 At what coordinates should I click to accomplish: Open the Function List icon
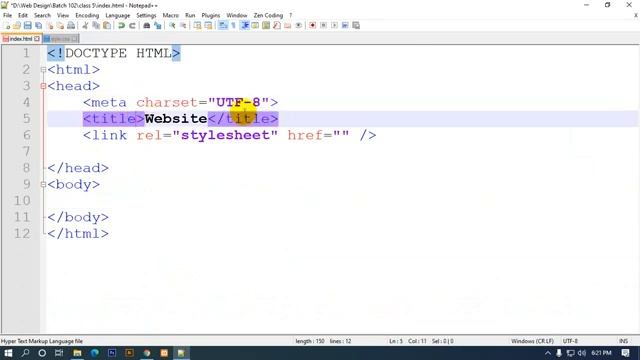point(277,25)
